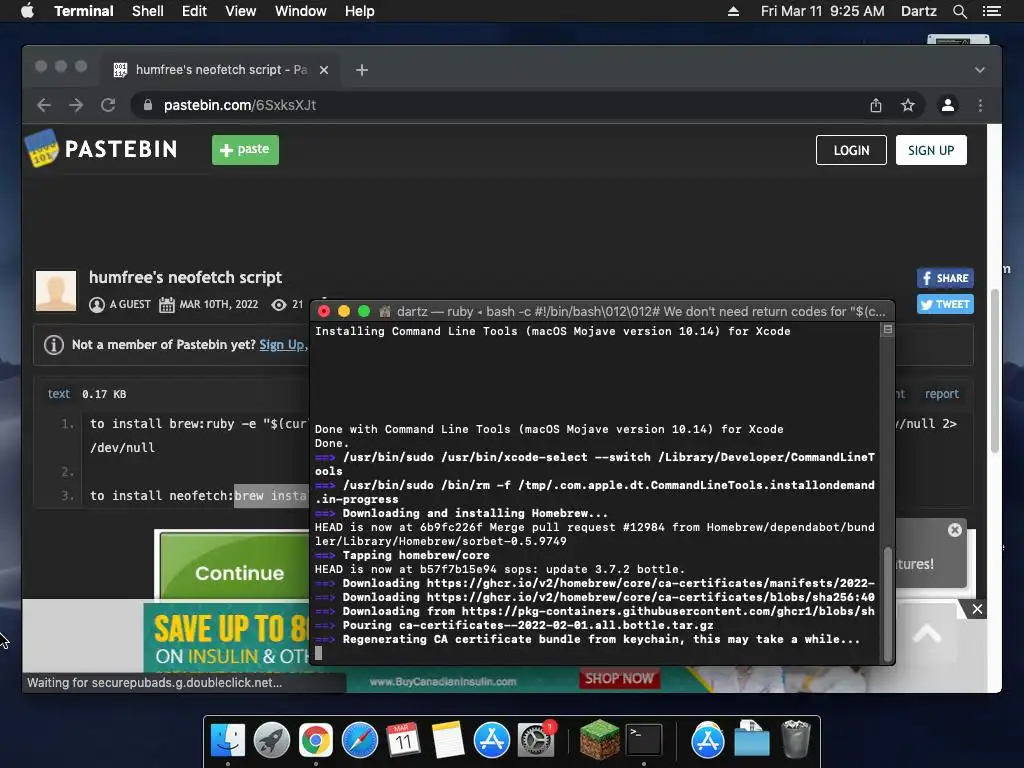1024x768 pixels.
Task: Click the Pastebin logo
Action: click(x=101, y=149)
